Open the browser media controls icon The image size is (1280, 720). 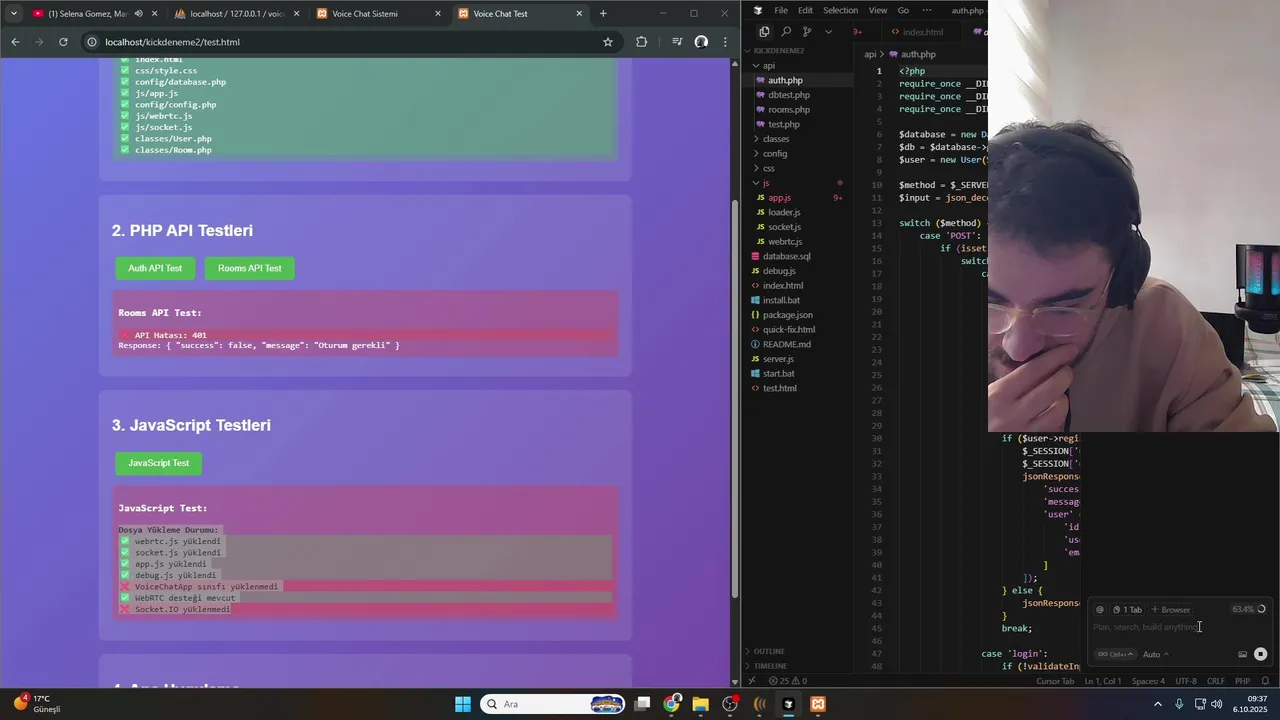(677, 42)
